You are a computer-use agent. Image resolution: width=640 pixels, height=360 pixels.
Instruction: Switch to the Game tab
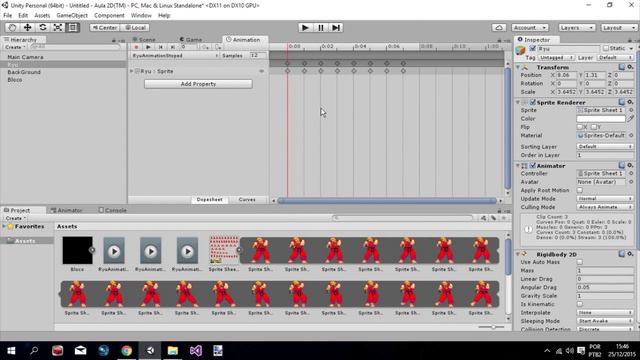coord(191,40)
